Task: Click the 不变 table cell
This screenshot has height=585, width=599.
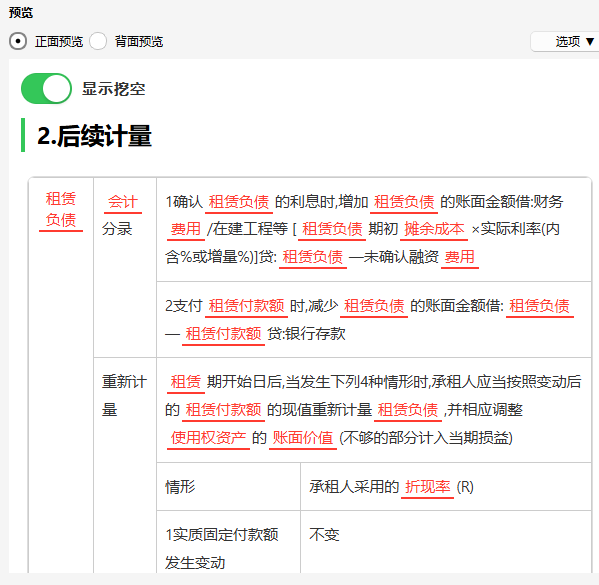Action: pyautogui.click(x=324, y=535)
